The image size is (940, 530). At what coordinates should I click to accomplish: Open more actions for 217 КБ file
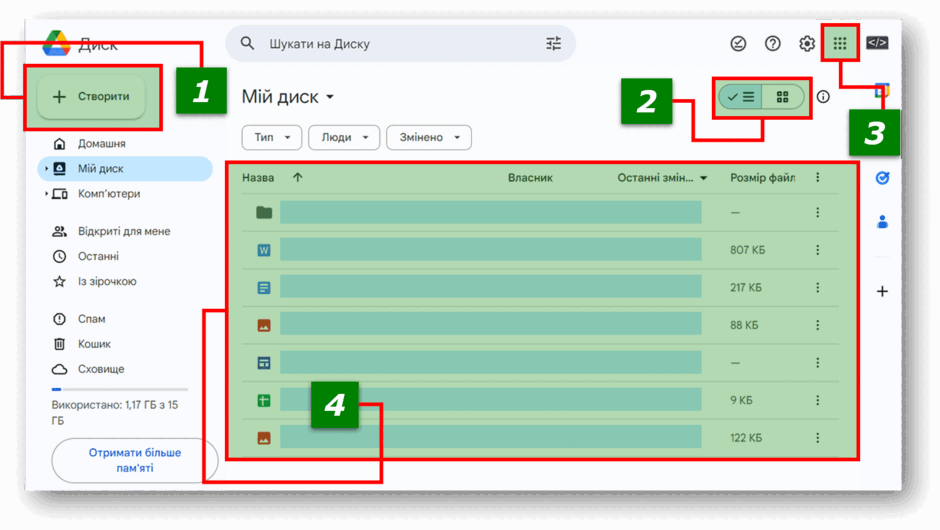(817, 288)
